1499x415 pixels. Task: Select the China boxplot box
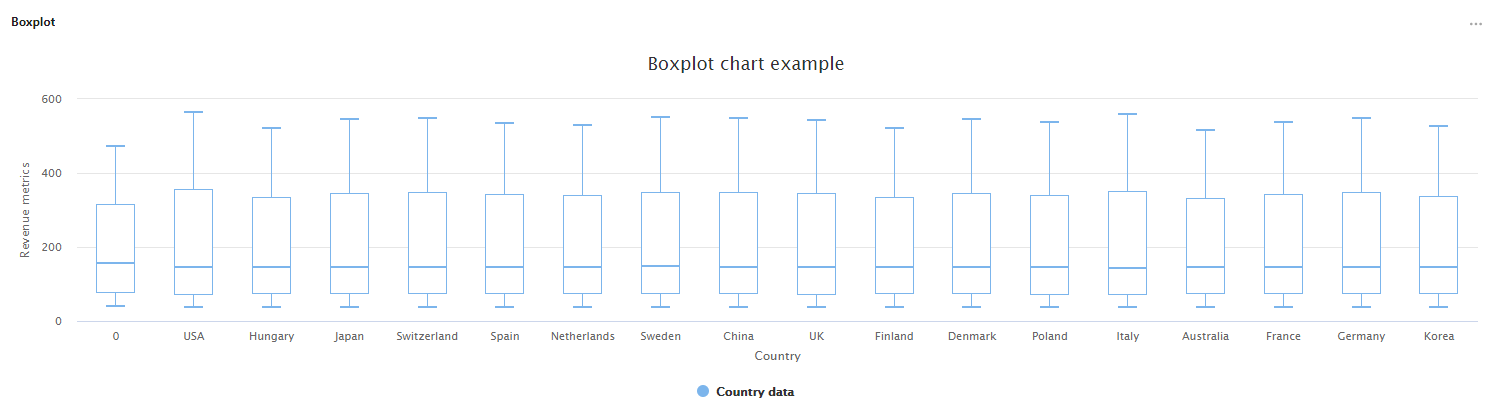tap(738, 242)
